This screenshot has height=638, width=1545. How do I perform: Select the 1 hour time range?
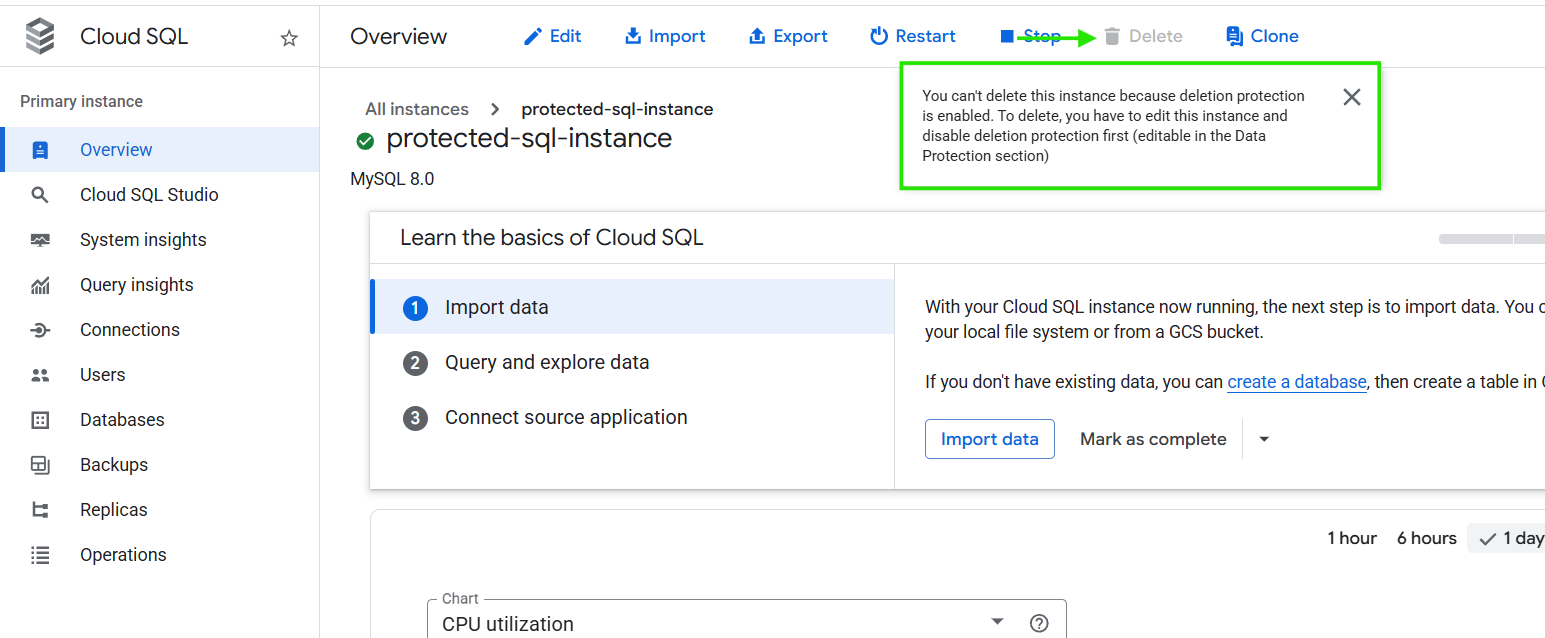[1352, 538]
